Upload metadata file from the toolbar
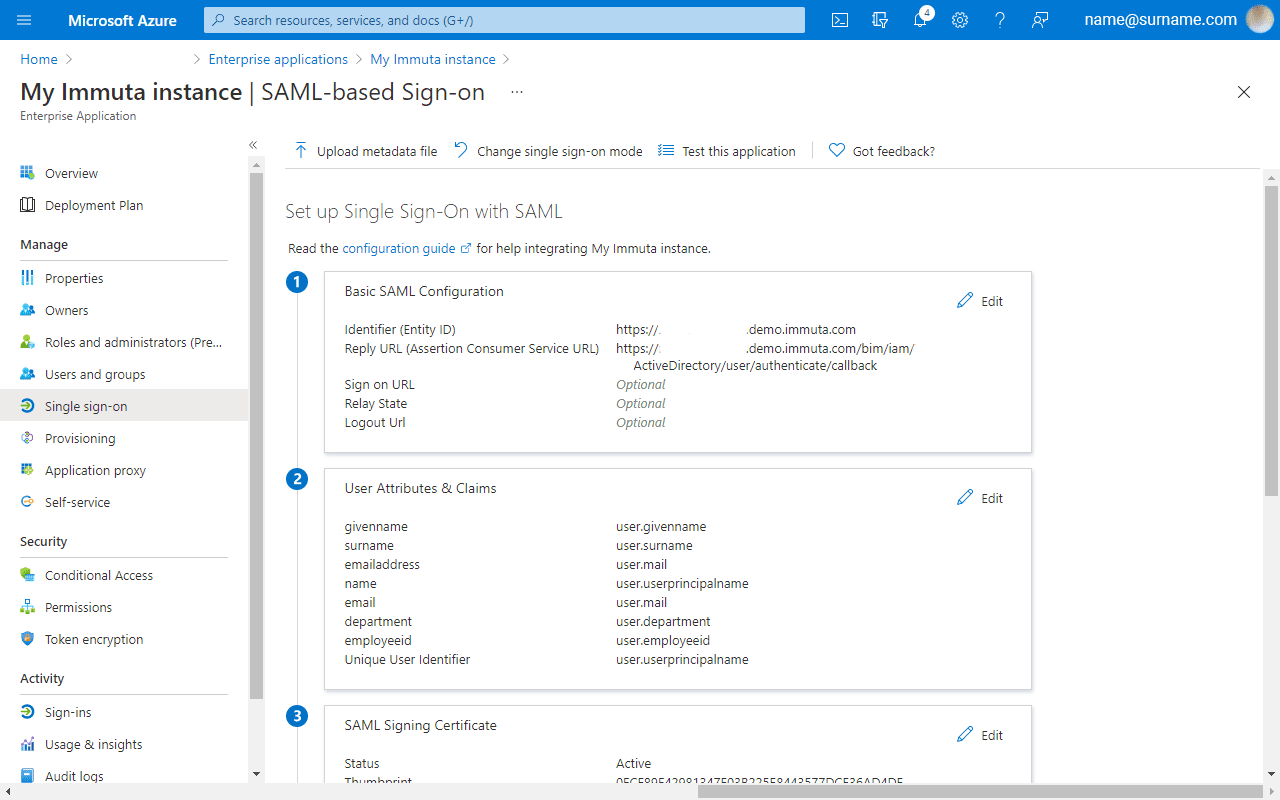The width and height of the screenshot is (1280, 800). pos(365,151)
